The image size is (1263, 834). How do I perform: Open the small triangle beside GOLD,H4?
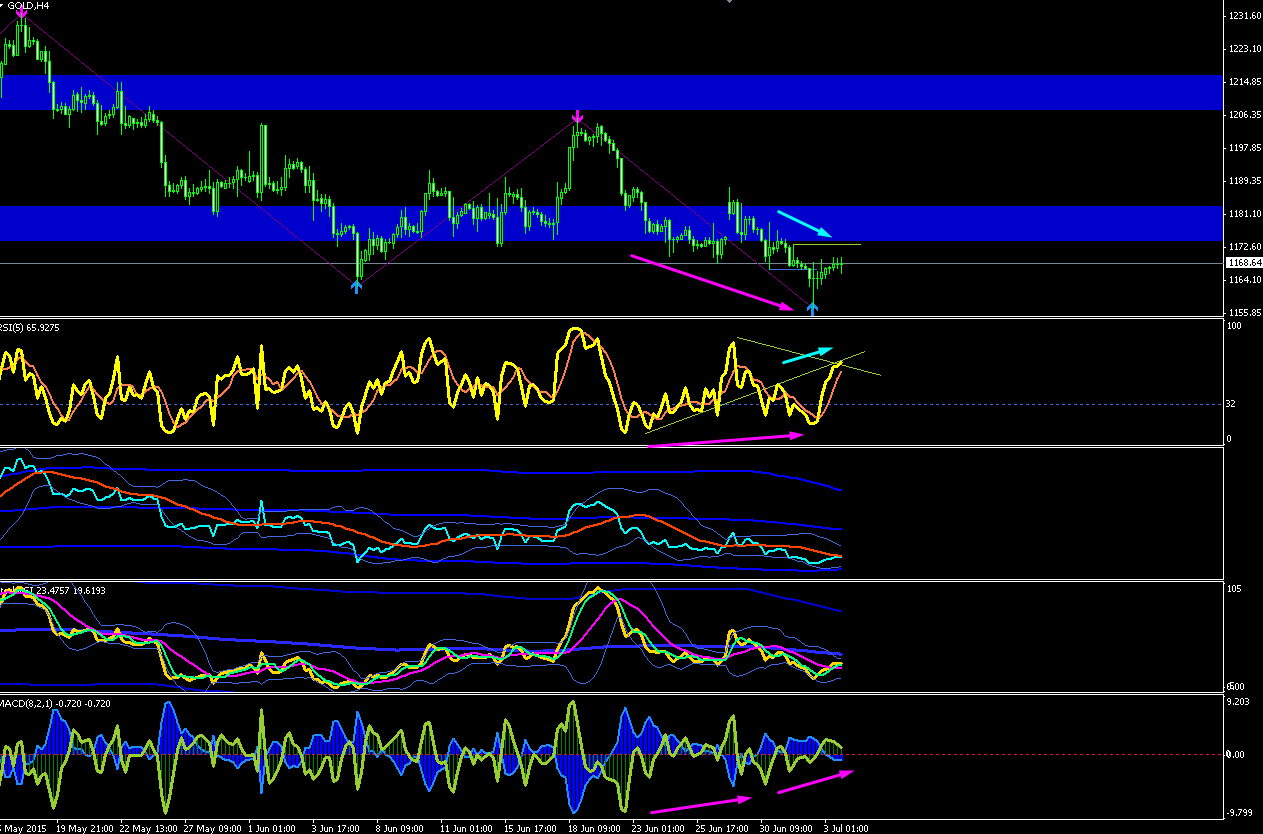[x=3, y=6]
